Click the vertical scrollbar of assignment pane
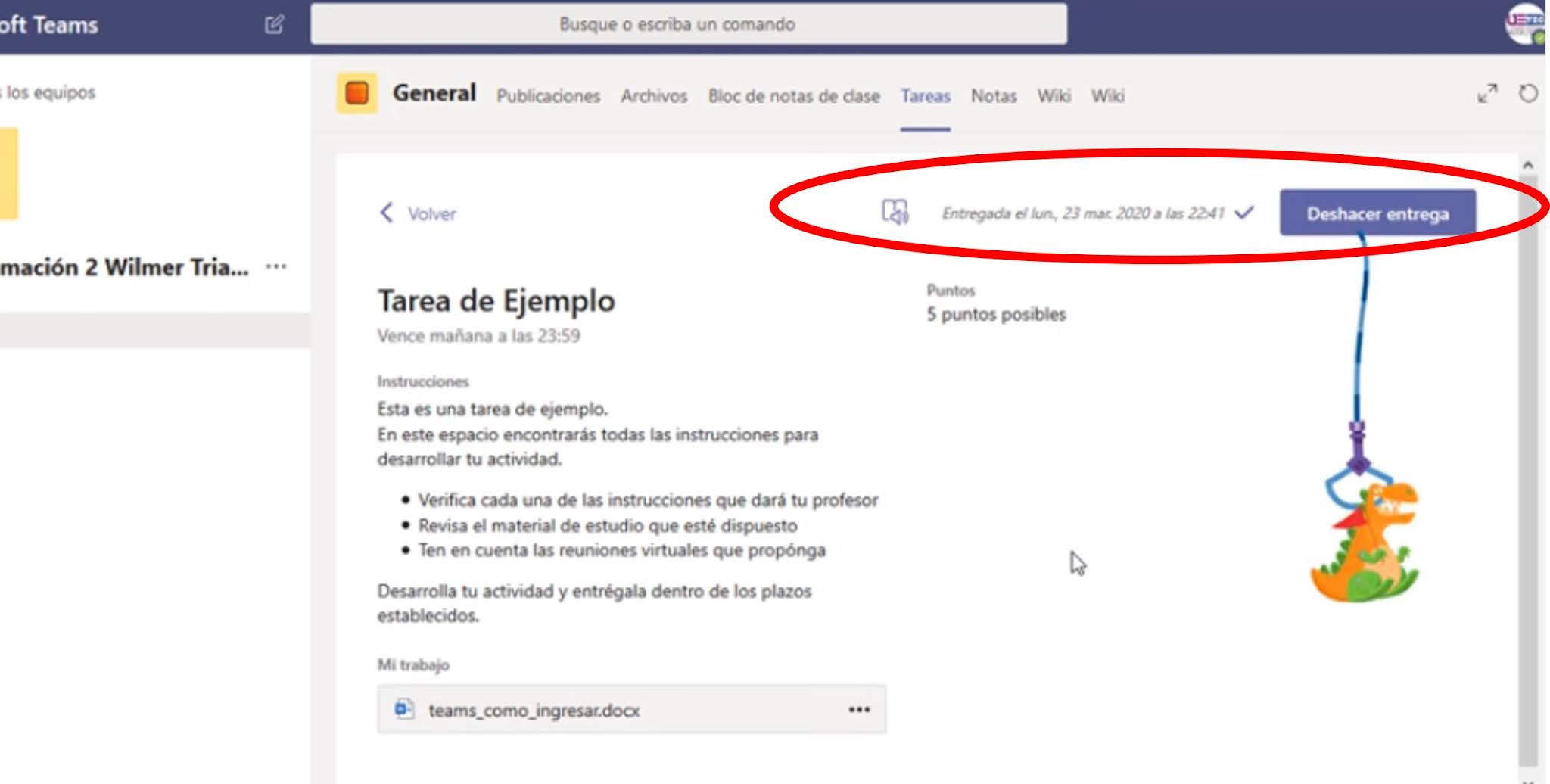 (1528, 469)
